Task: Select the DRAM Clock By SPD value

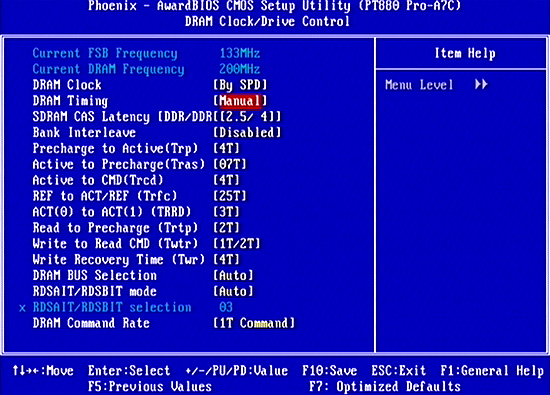Action: [x=240, y=85]
